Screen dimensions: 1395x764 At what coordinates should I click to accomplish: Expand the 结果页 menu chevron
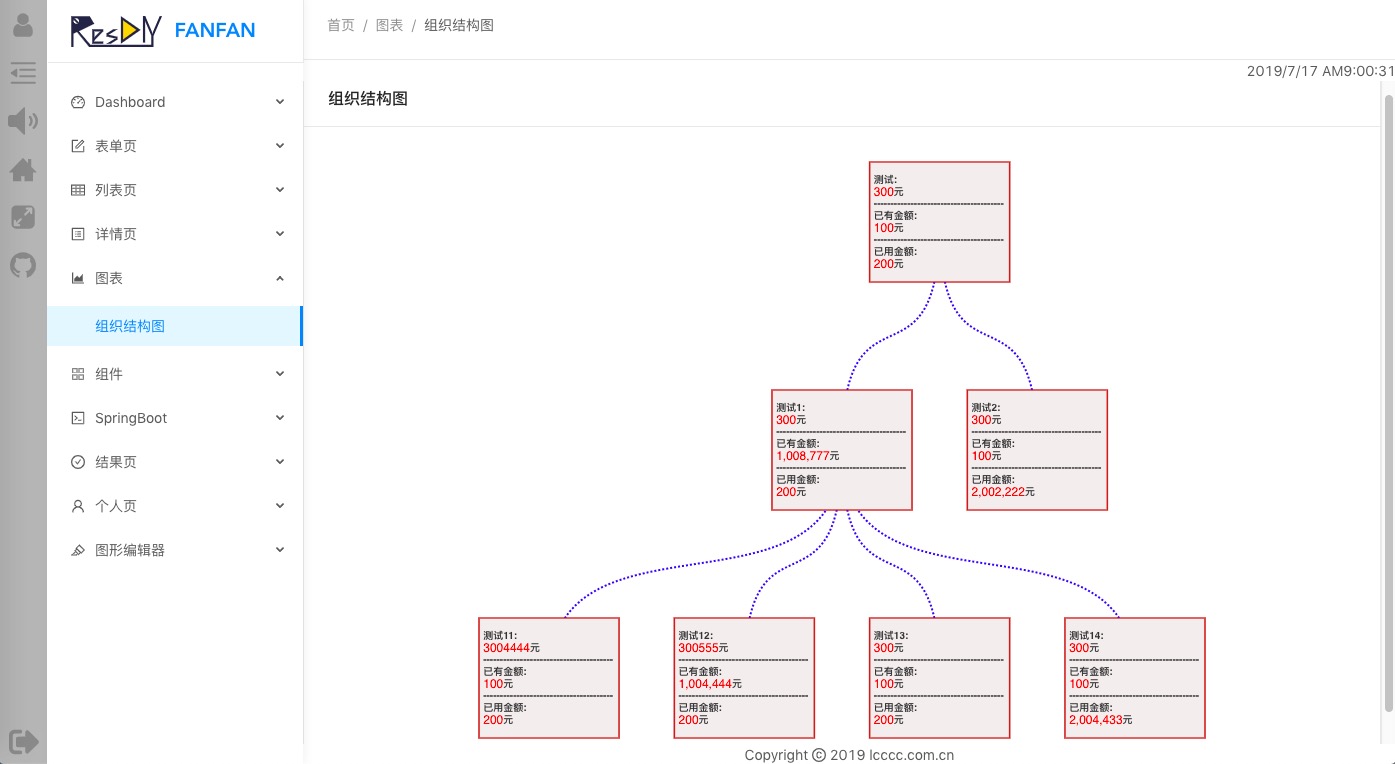click(x=280, y=461)
